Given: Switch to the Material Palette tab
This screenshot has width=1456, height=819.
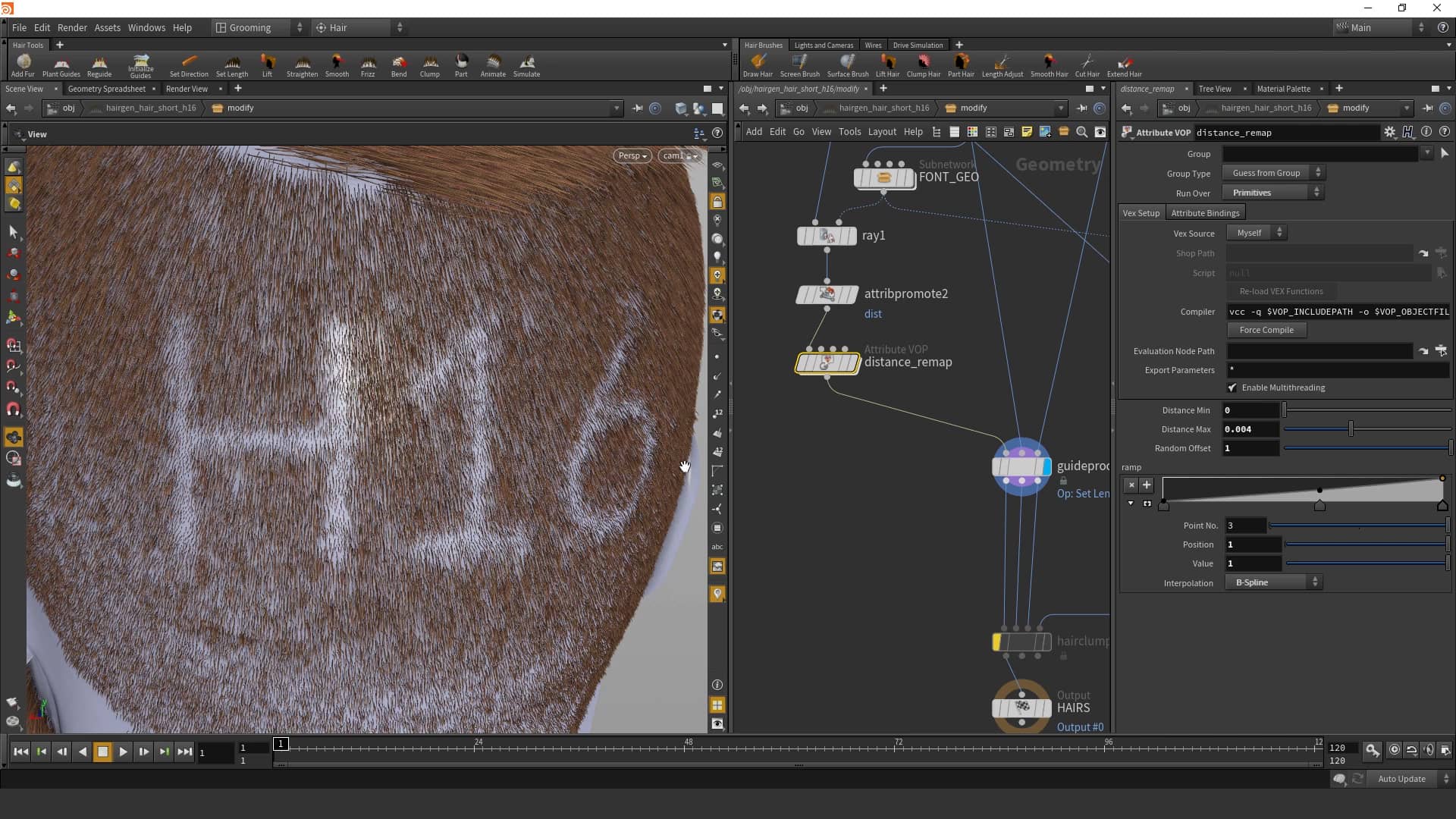Looking at the screenshot, I should [1283, 89].
